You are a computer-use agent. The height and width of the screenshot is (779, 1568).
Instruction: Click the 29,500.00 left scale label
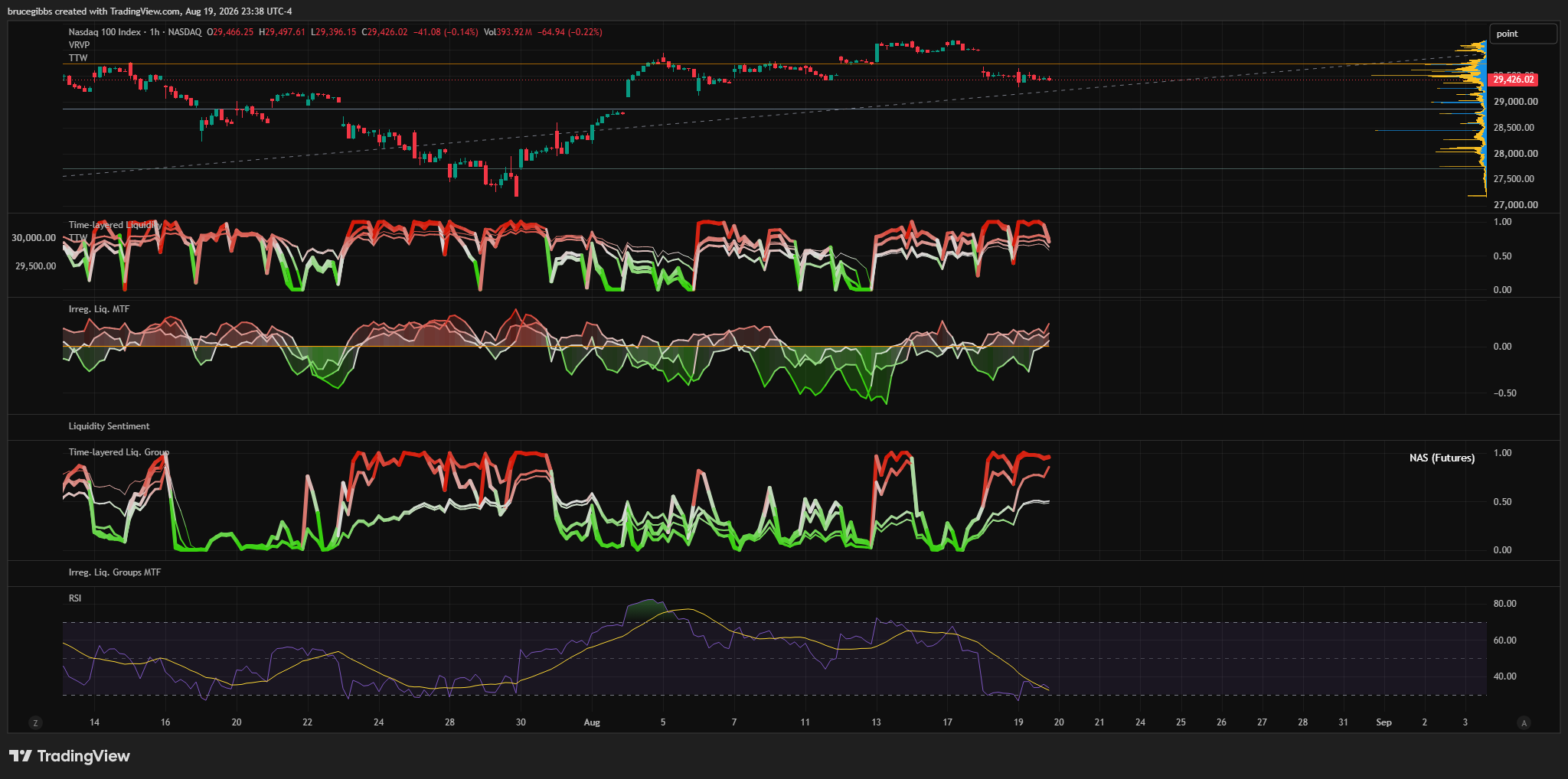35,266
